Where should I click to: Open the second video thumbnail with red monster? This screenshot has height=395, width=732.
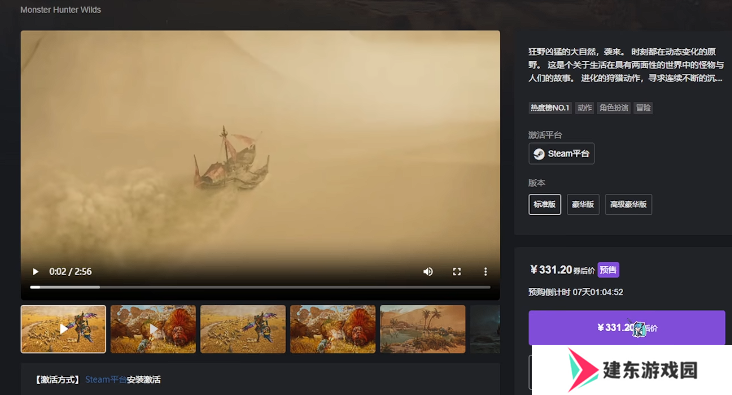tap(153, 329)
